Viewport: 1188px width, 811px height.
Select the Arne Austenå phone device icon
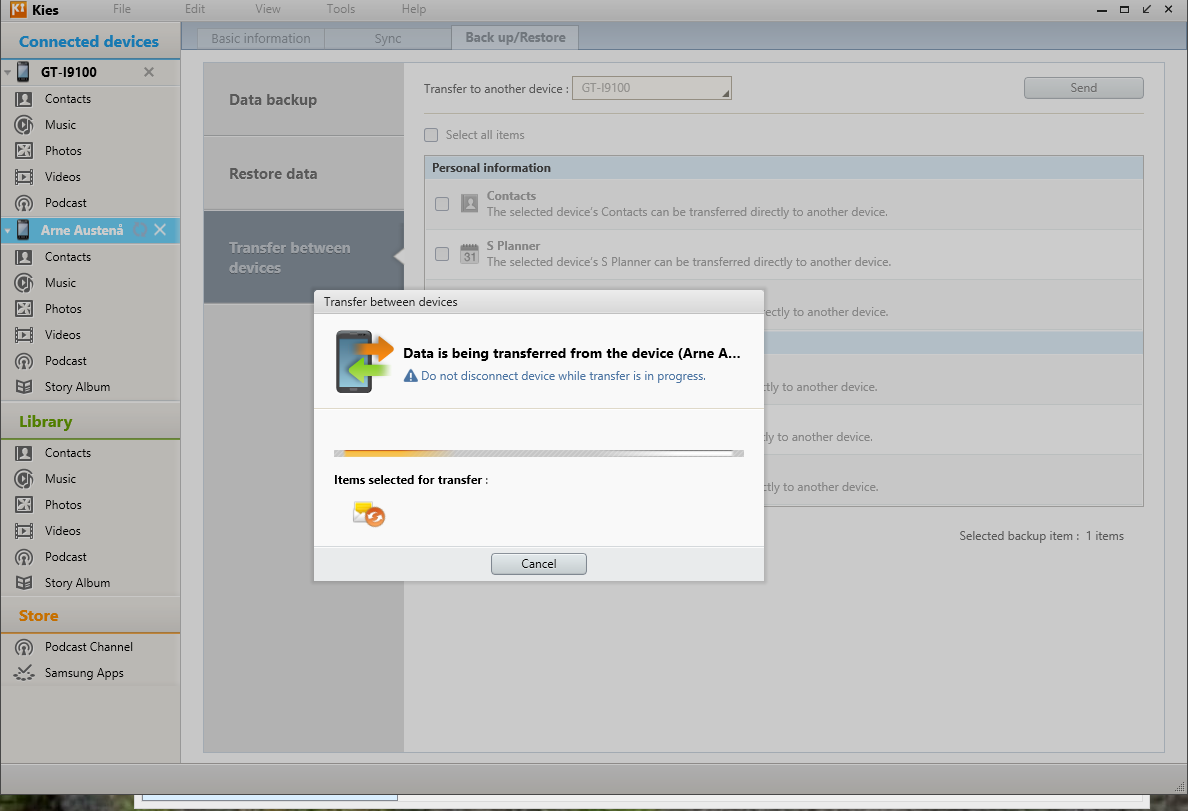tap(23, 230)
